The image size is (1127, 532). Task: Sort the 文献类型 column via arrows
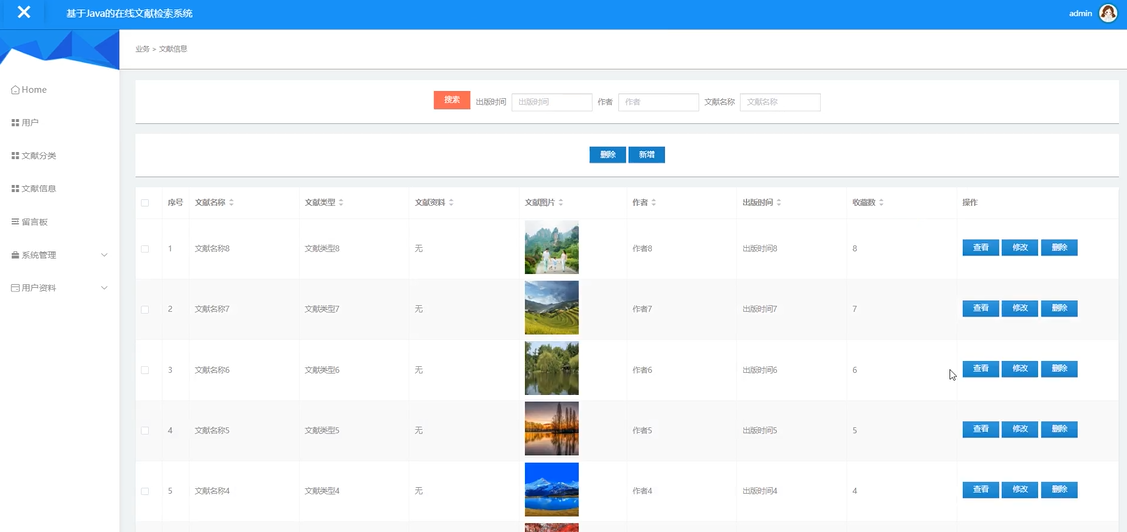pyautogui.click(x=341, y=203)
